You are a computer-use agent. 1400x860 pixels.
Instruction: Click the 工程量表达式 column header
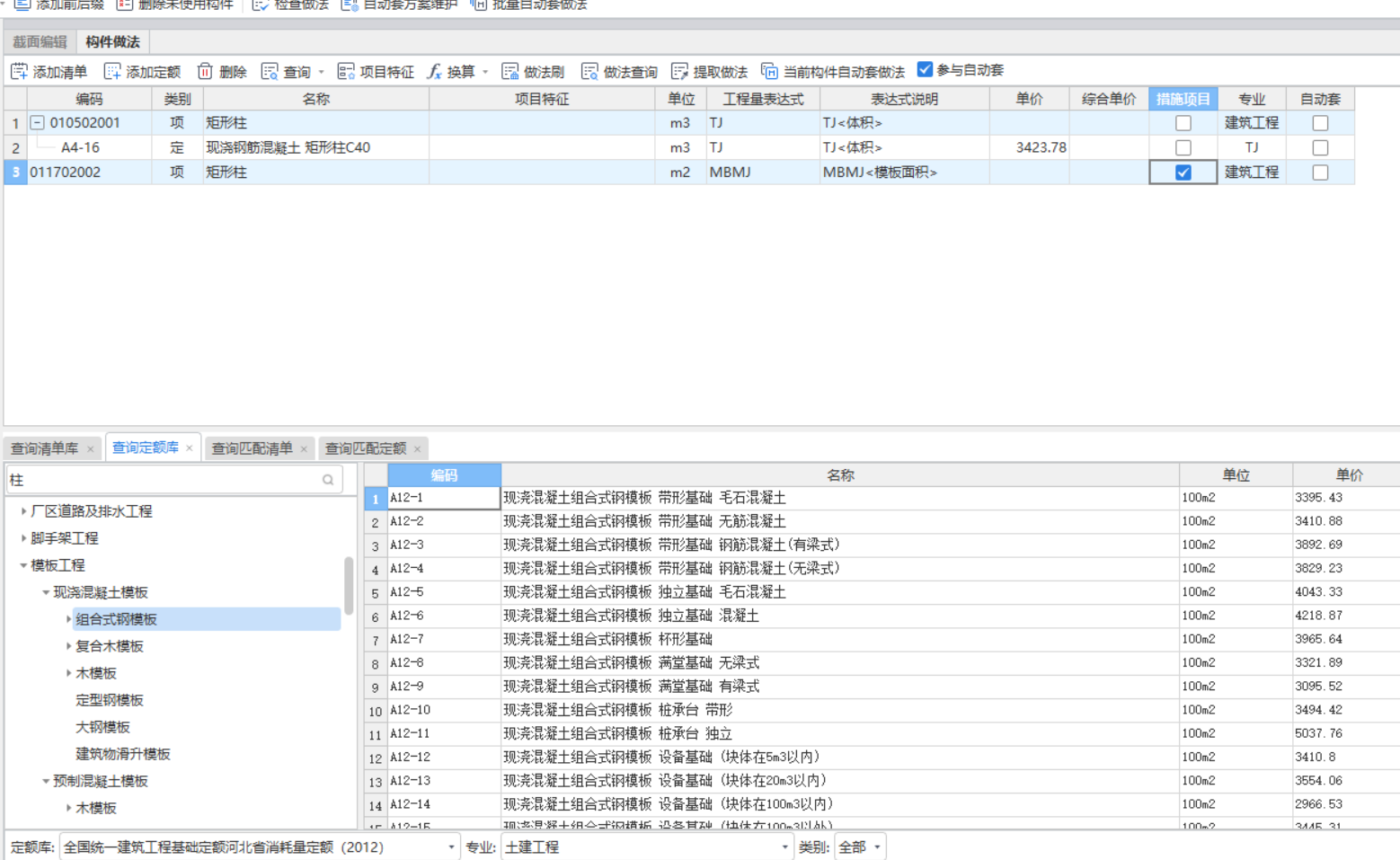[764, 99]
